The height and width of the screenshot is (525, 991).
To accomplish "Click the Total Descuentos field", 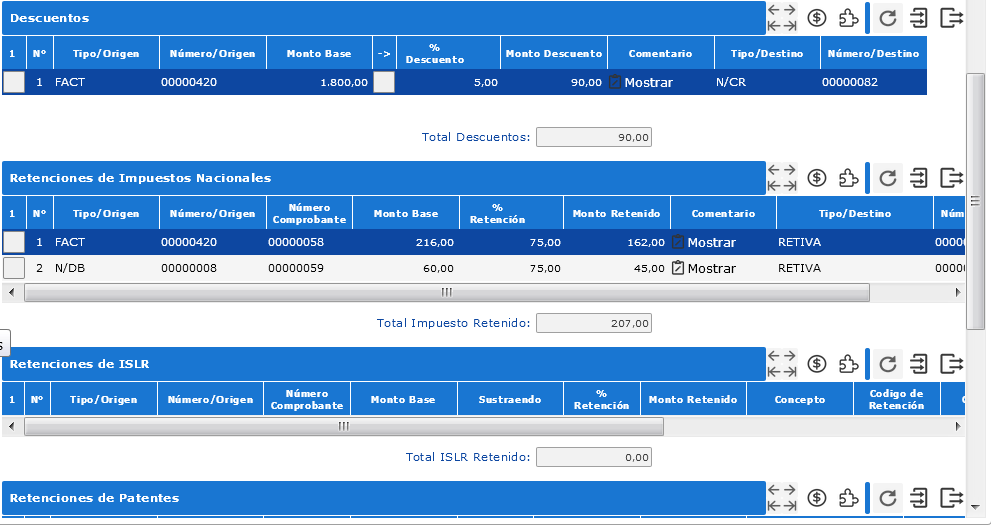I will click(594, 137).
